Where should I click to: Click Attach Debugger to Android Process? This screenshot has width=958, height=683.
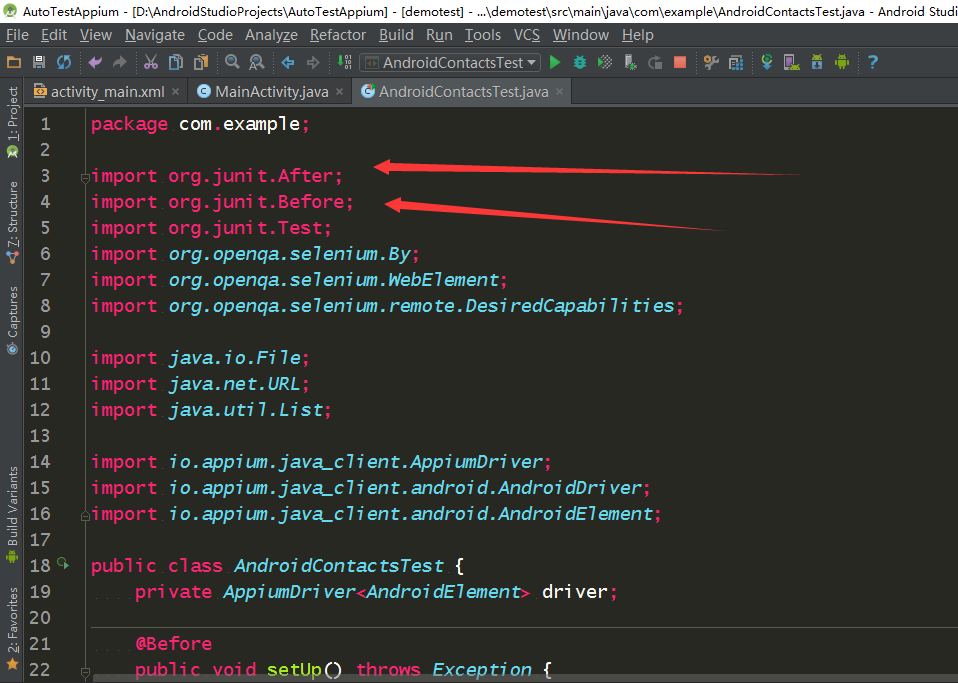tap(630, 62)
